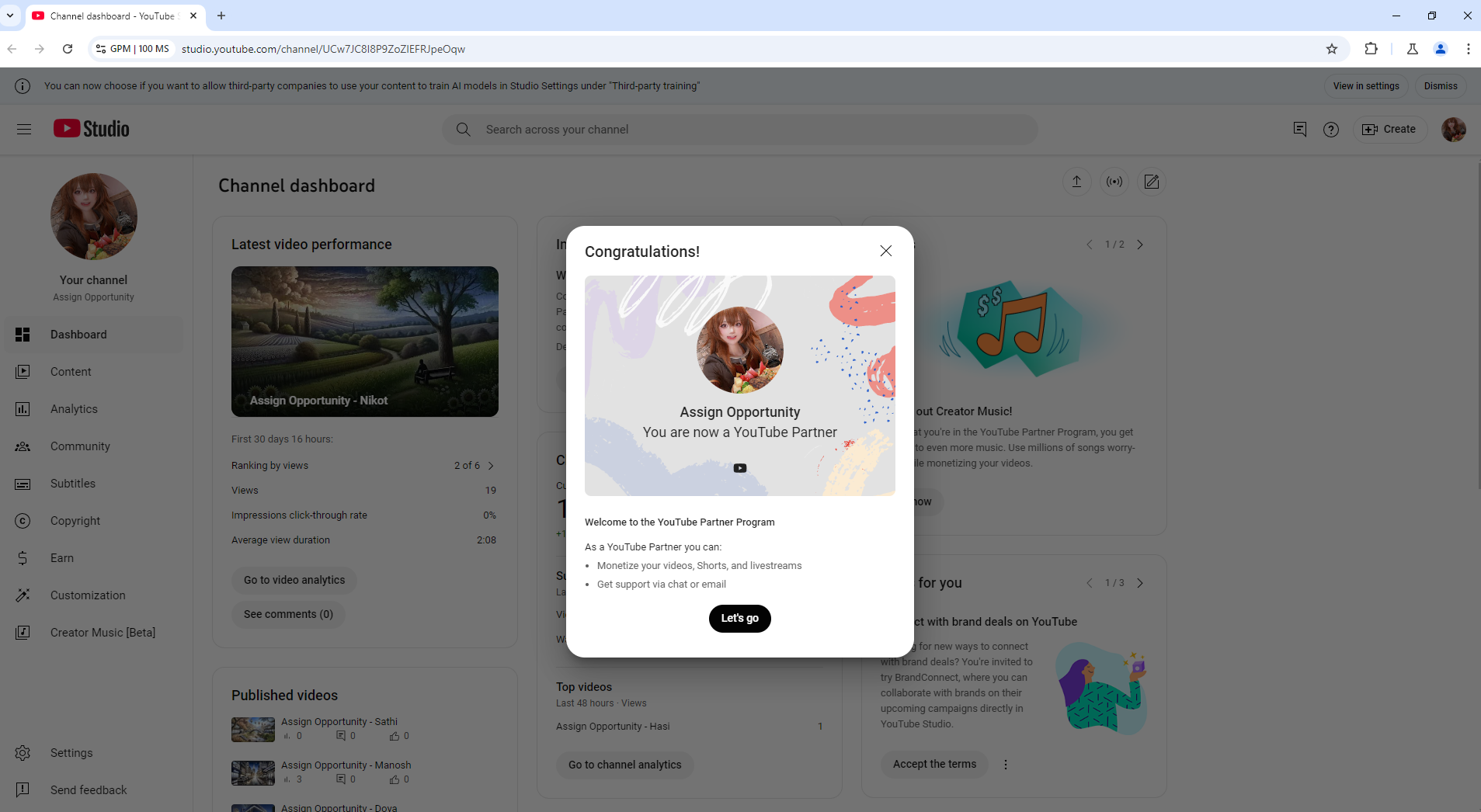
Task: Click the site info icon in address bar
Action: tap(101, 49)
